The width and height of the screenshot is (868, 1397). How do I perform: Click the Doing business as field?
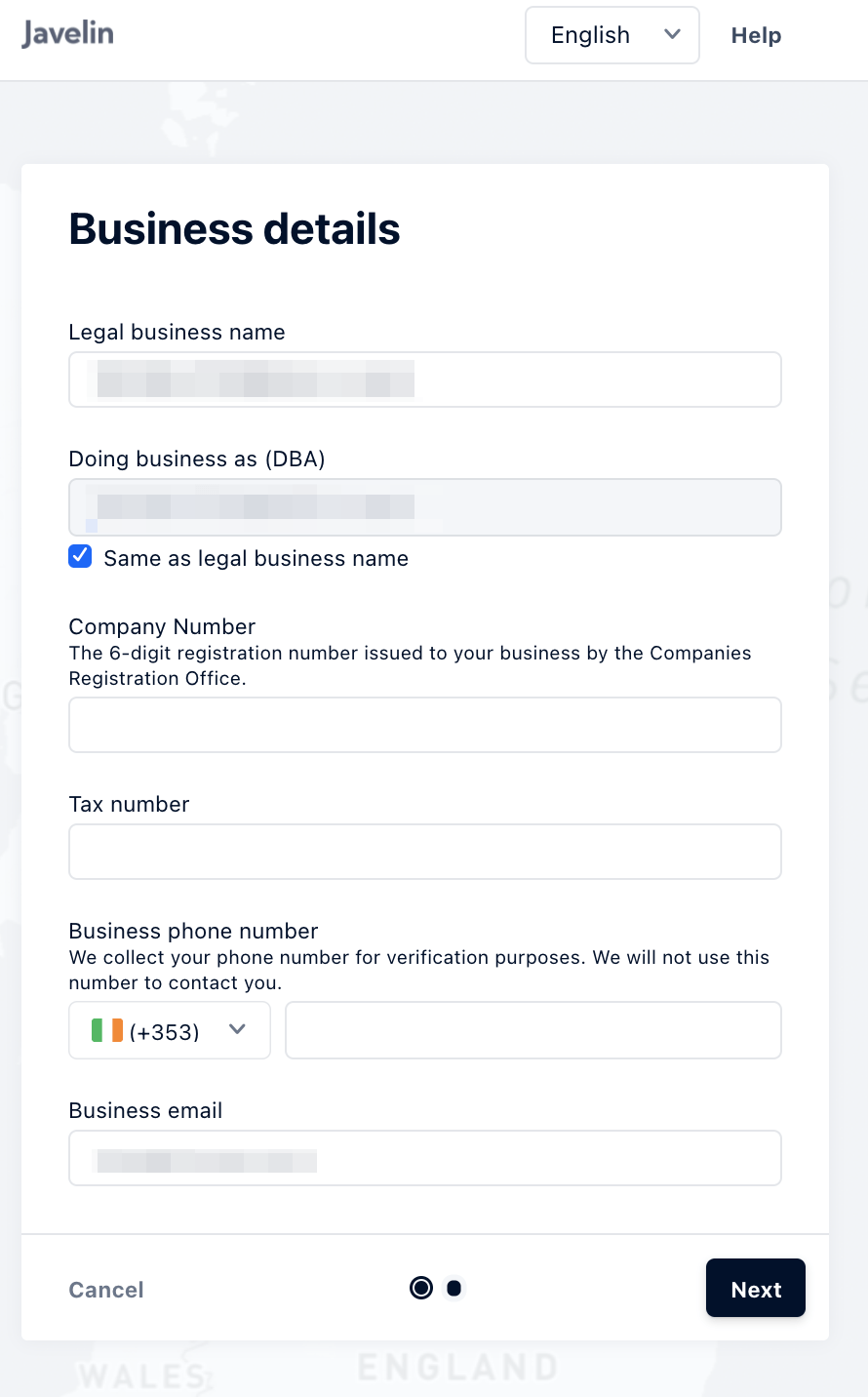tap(425, 507)
